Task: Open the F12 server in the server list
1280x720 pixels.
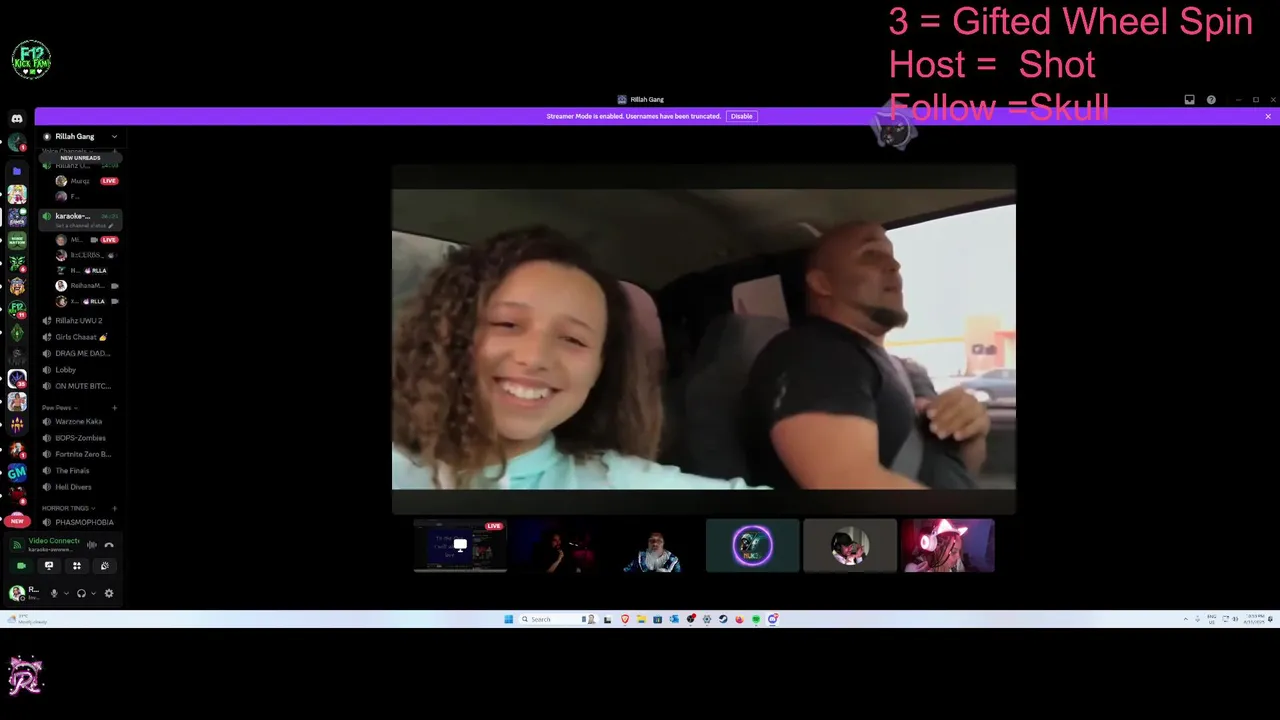Action: pos(17,310)
